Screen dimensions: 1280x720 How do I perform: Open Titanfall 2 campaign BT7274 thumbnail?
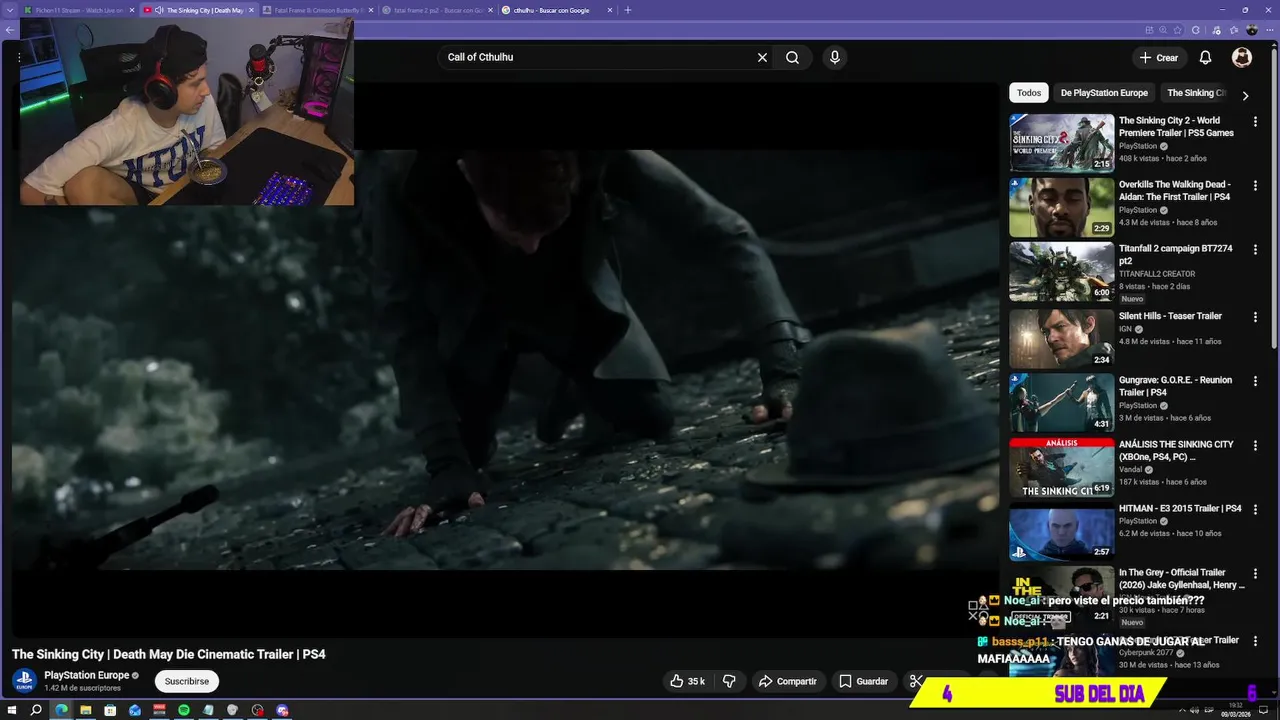pyautogui.click(x=1061, y=271)
